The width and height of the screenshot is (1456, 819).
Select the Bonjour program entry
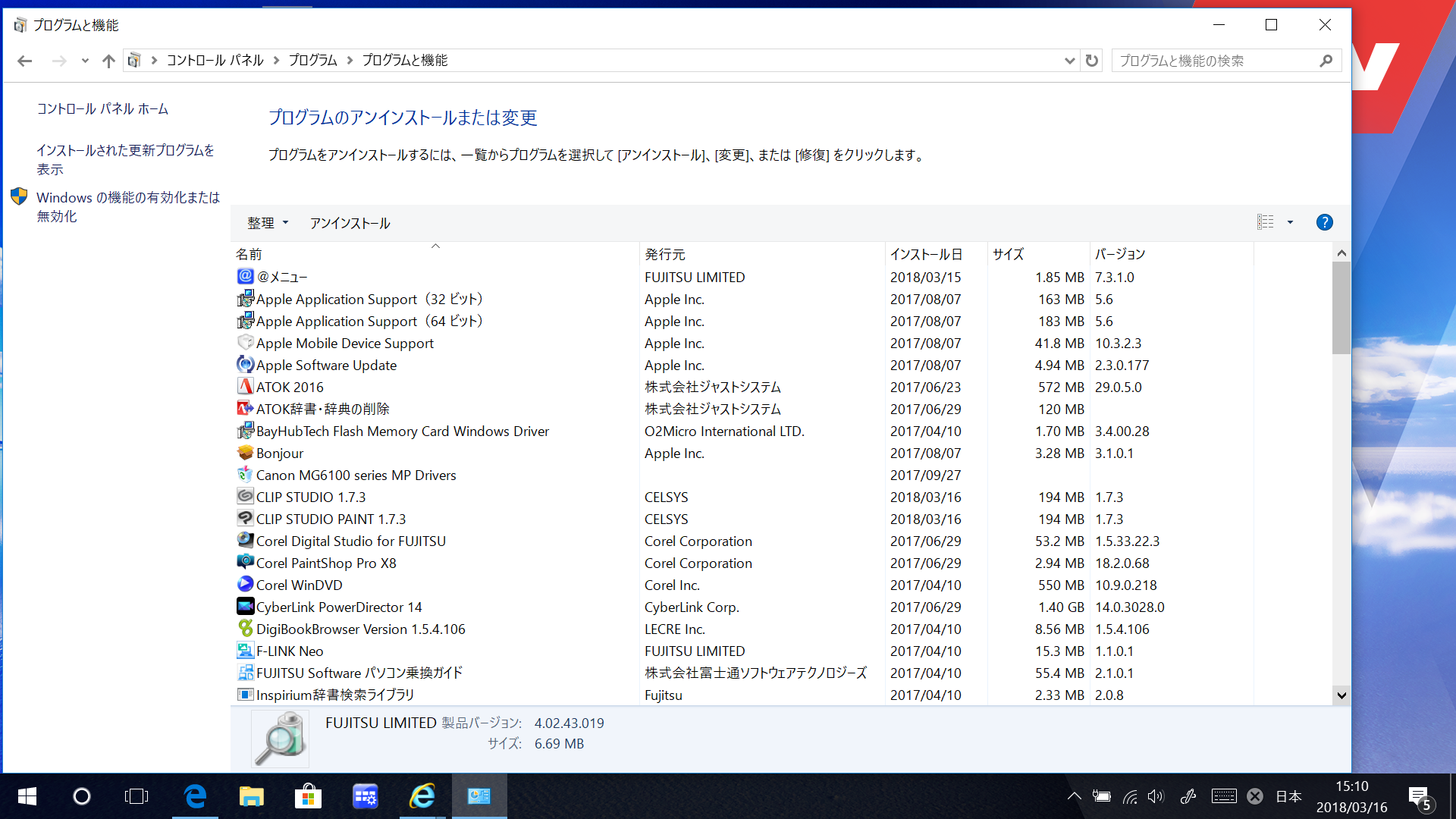point(279,453)
